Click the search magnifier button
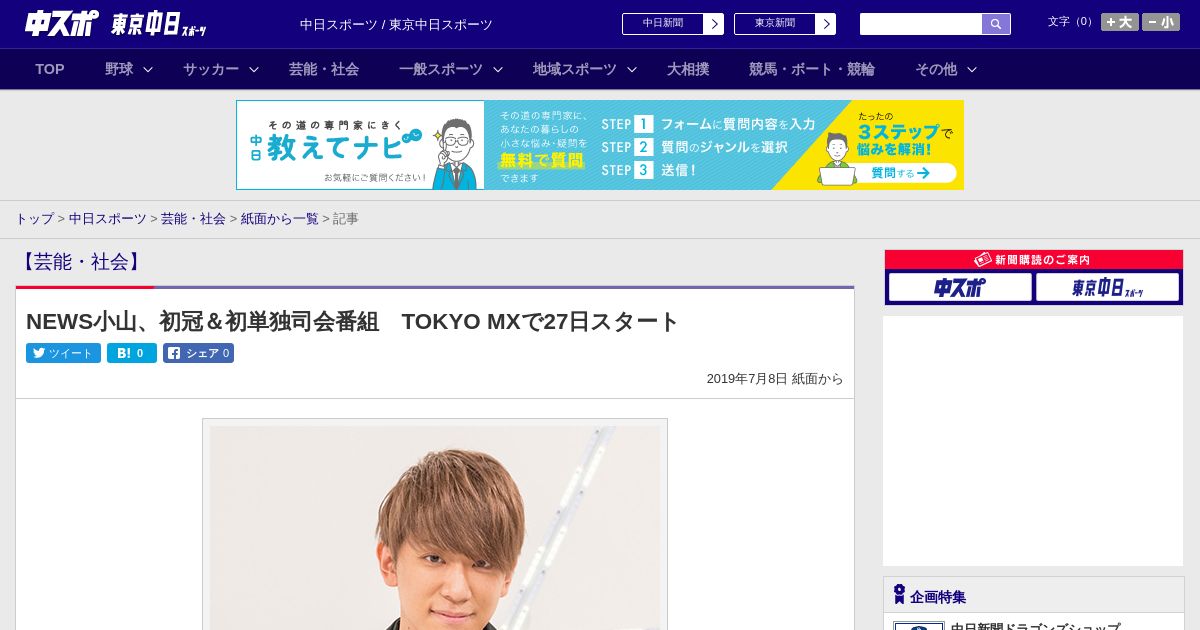 click(996, 24)
